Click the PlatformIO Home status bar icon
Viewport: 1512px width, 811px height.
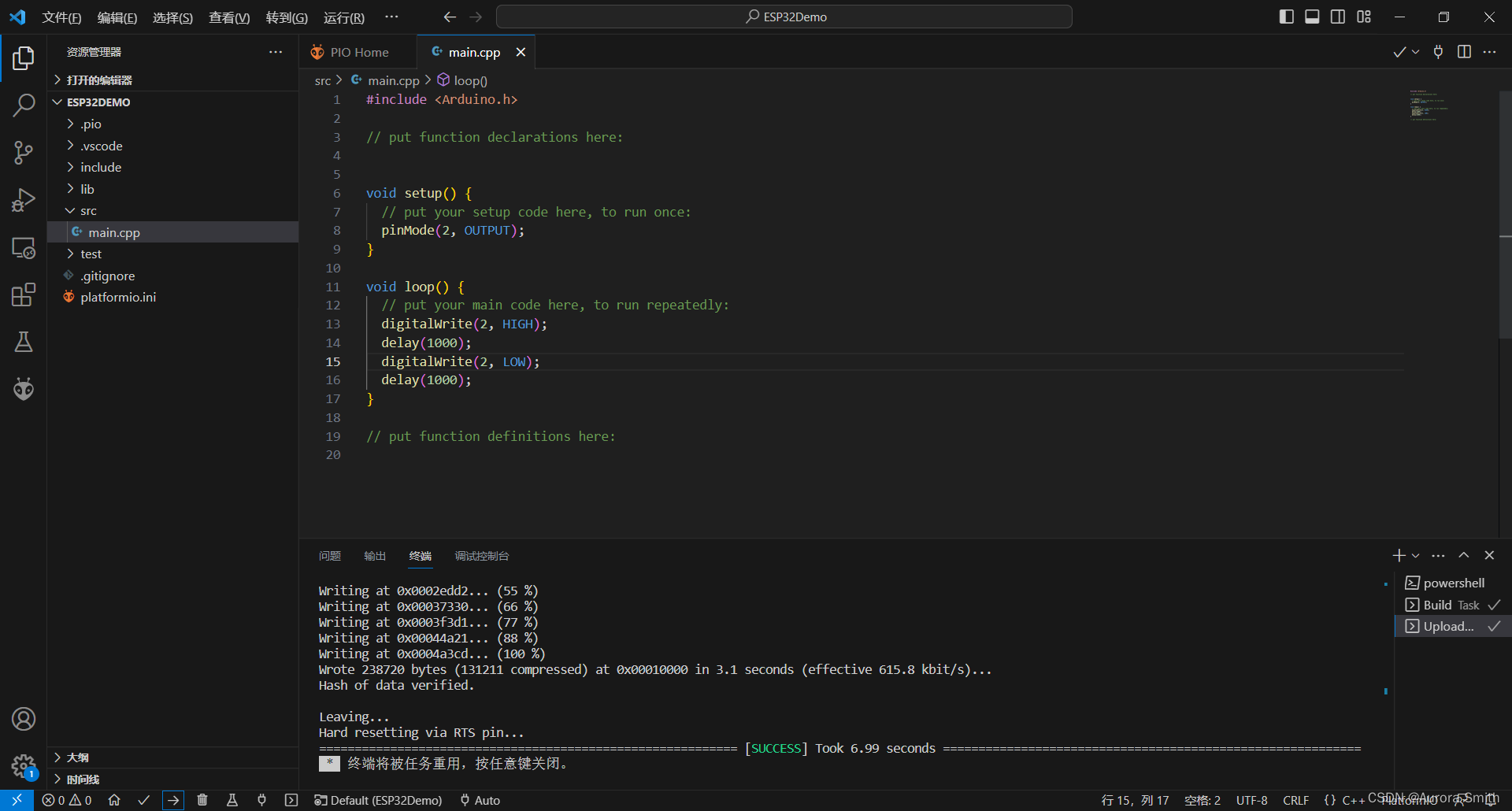pyautogui.click(x=114, y=800)
